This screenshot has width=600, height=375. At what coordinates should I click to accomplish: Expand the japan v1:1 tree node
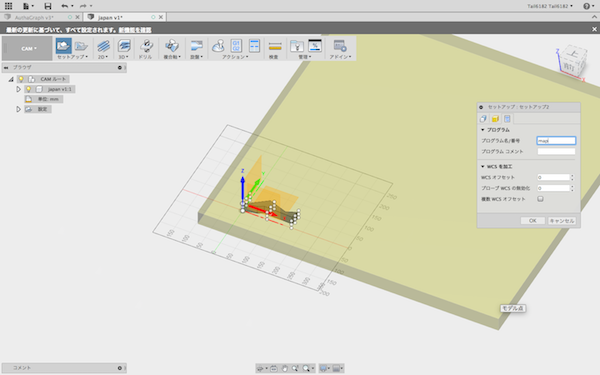pos(18,89)
